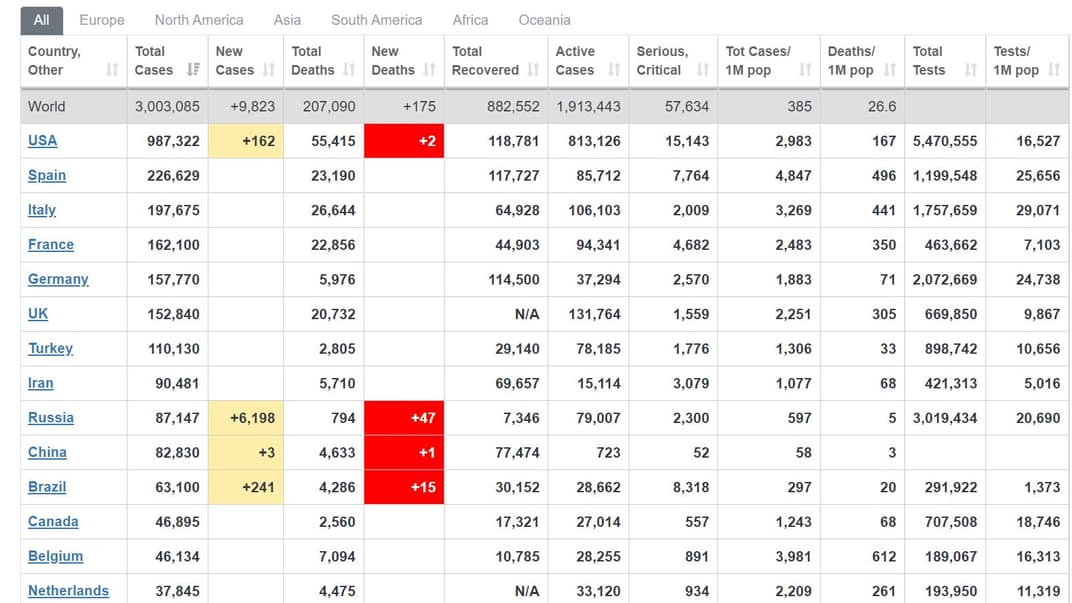Viewport: 1072px width, 603px height.
Task: Select Italy active cases 106,103
Action: point(595,211)
